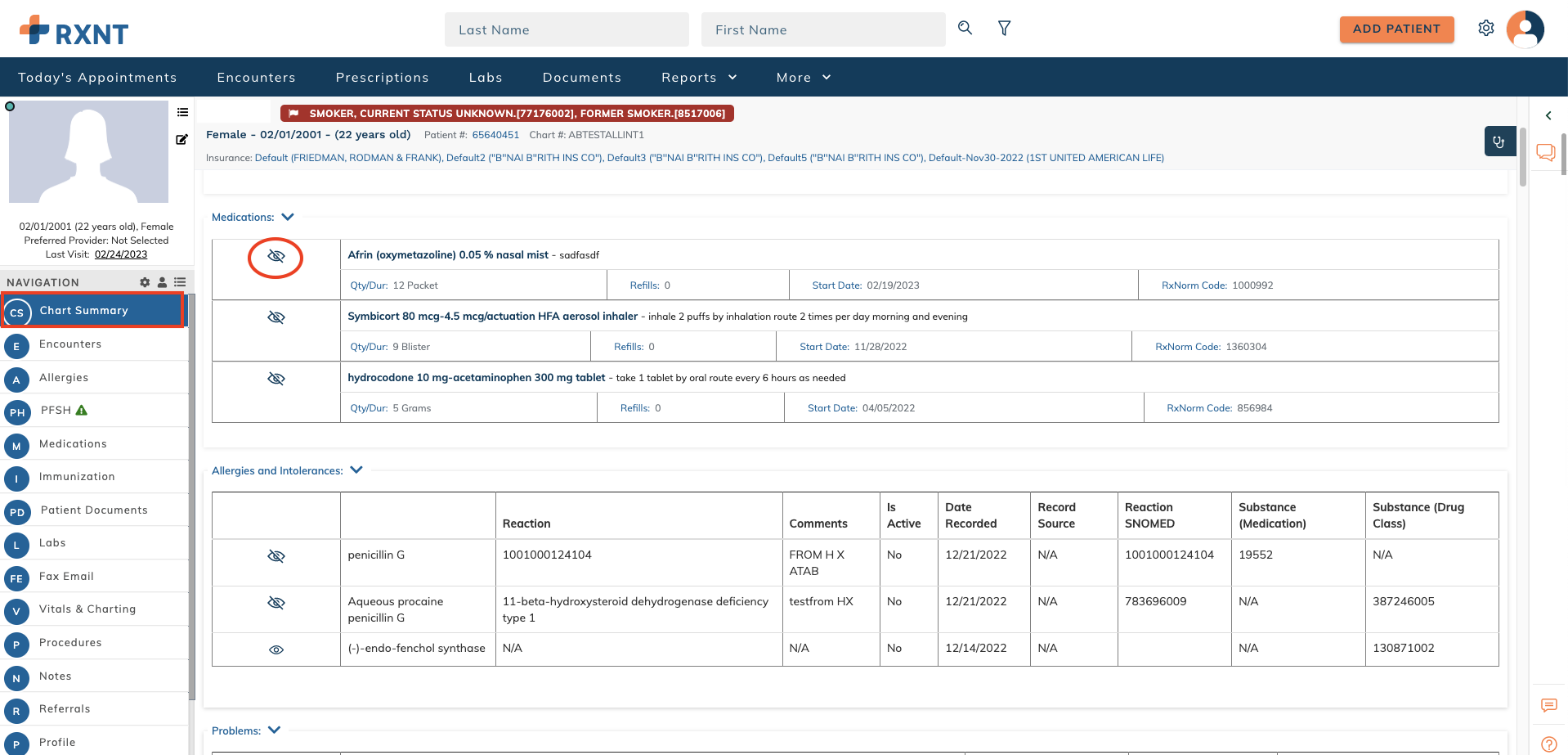Open Prescriptions menu item
The image size is (1568, 755).
[x=382, y=77]
